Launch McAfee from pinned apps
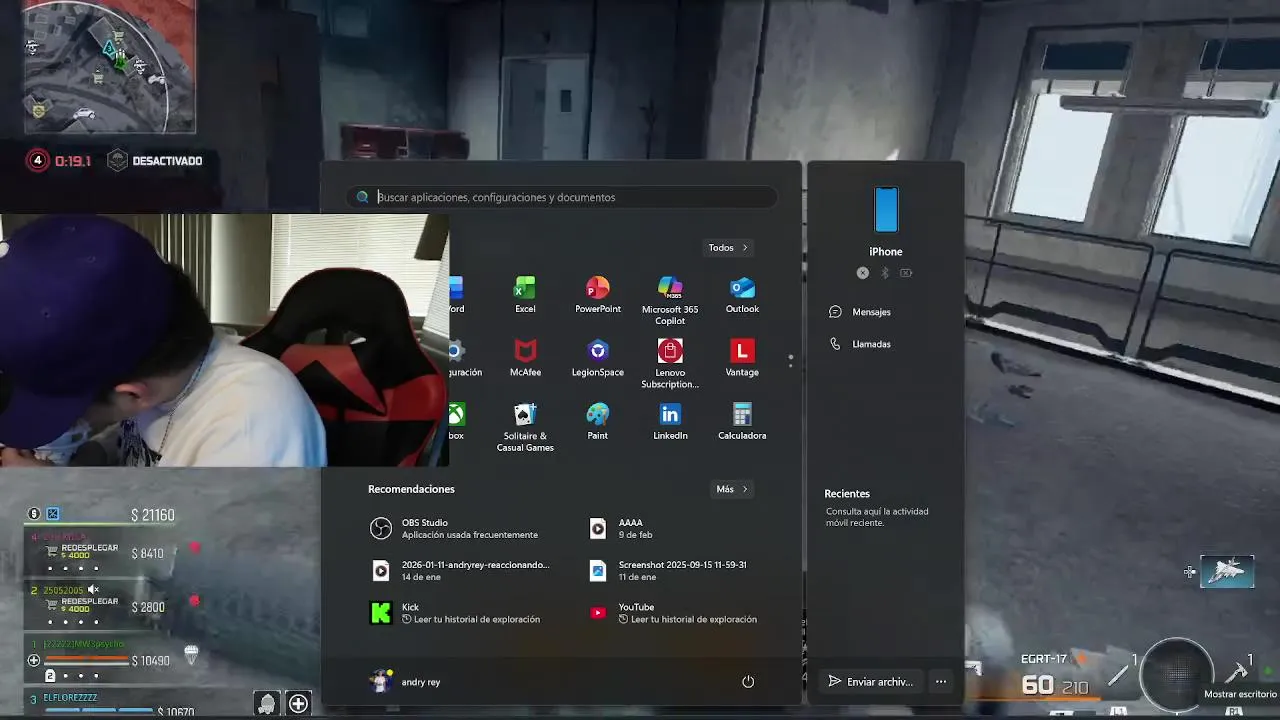The height and width of the screenshot is (720, 1280). 525,358
